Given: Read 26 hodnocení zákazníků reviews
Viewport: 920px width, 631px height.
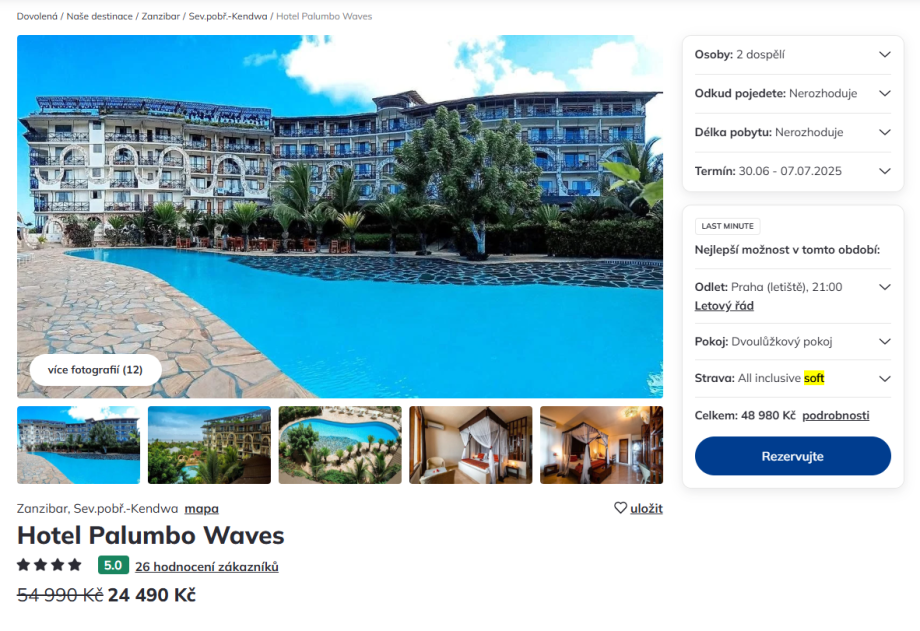Looking at the screenshot, I should tap(207, 566).
